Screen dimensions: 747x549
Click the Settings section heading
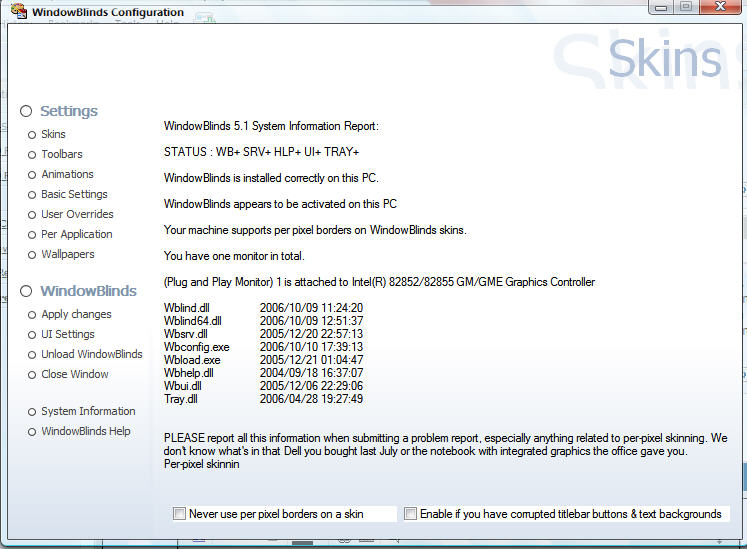point(69,111)
